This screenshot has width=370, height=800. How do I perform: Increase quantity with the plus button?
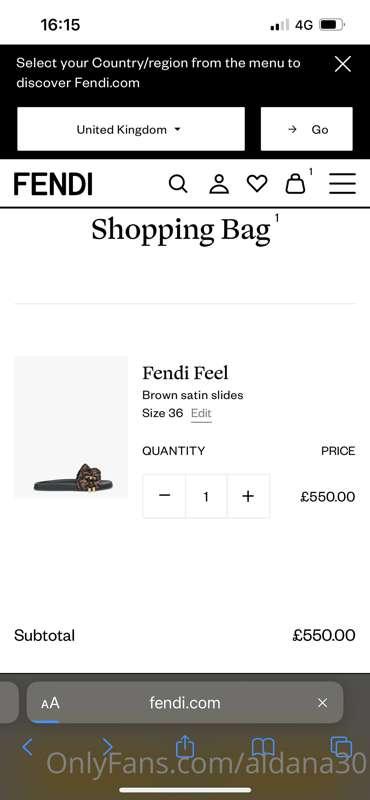248,496
